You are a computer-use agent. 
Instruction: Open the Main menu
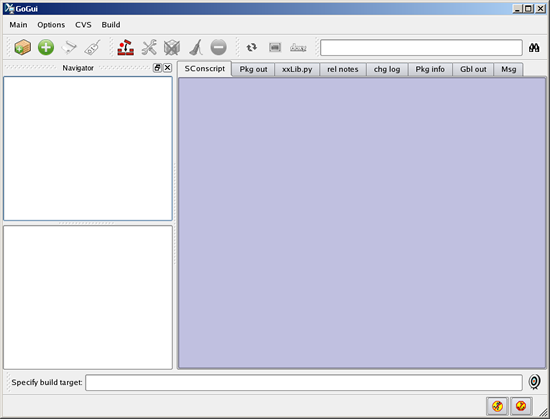18,25
